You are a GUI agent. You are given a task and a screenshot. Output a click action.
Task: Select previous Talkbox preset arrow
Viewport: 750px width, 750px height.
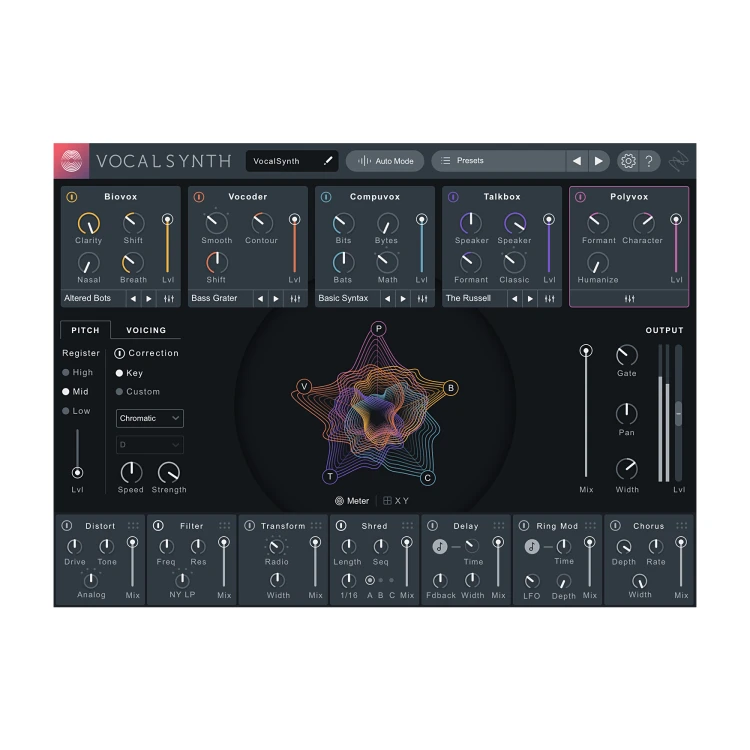[514, 298]
